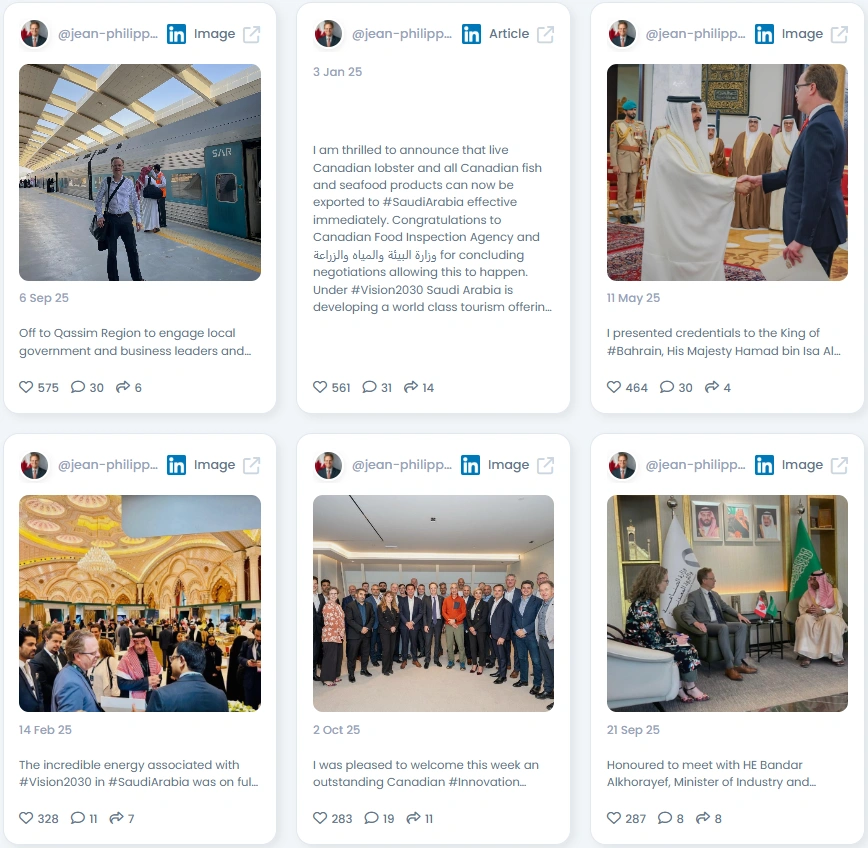This screenshot has width=868, height=848.
Task: Click the heart like icon showing 575 likes
Action: coord(26,387)
